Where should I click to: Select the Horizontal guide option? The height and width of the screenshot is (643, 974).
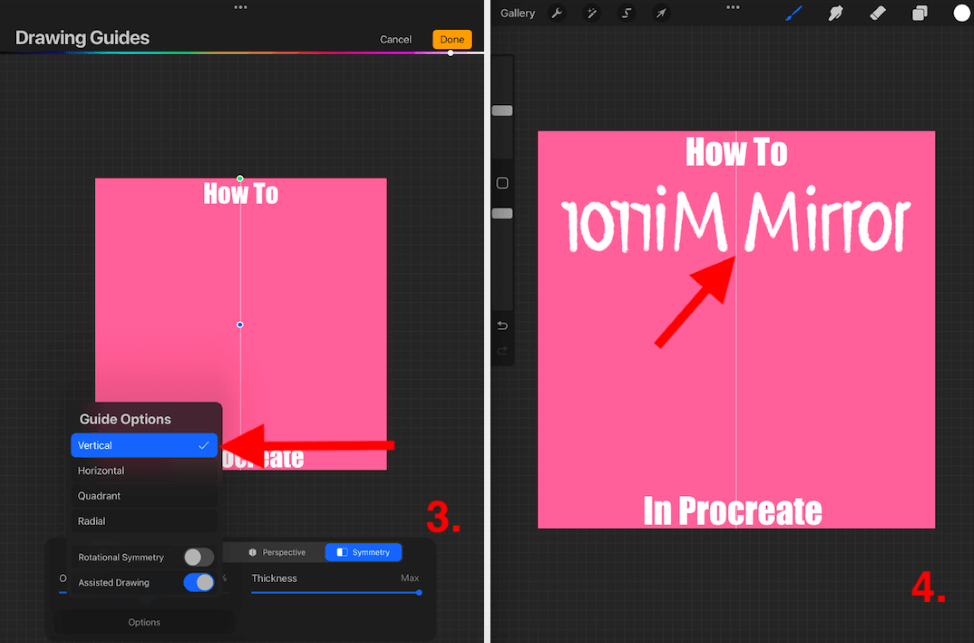(144, 471)
